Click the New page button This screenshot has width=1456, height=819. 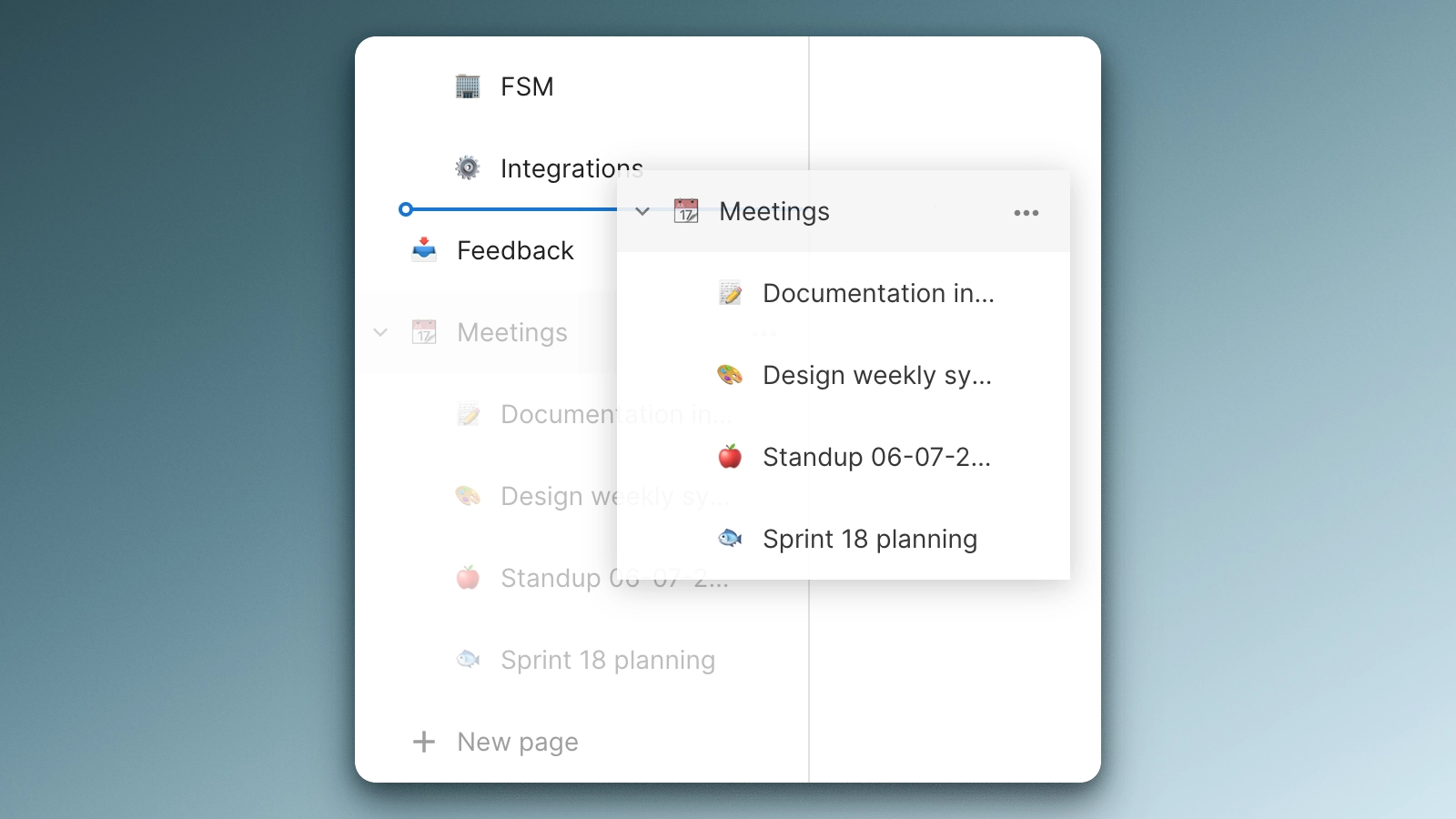click(516, 742)
